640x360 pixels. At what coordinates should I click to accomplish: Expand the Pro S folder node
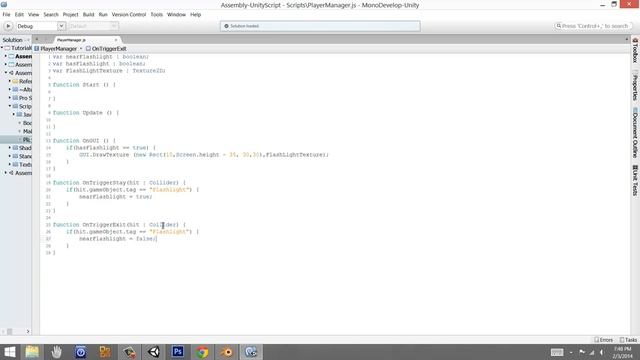point(10,98)
